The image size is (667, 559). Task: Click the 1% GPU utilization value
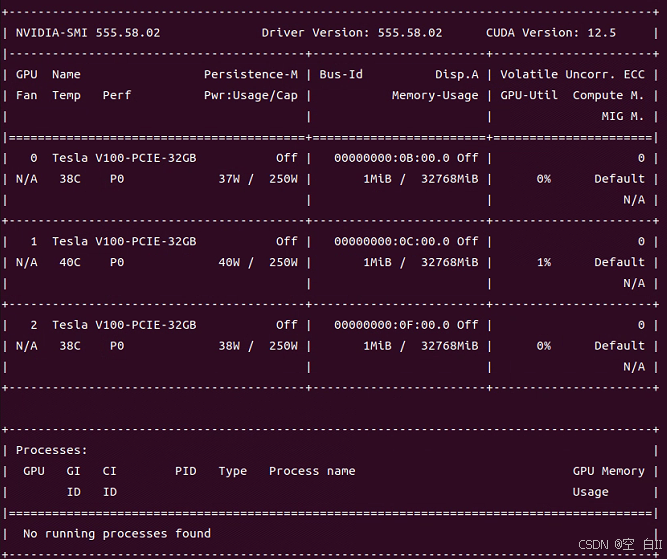point(544,262)
